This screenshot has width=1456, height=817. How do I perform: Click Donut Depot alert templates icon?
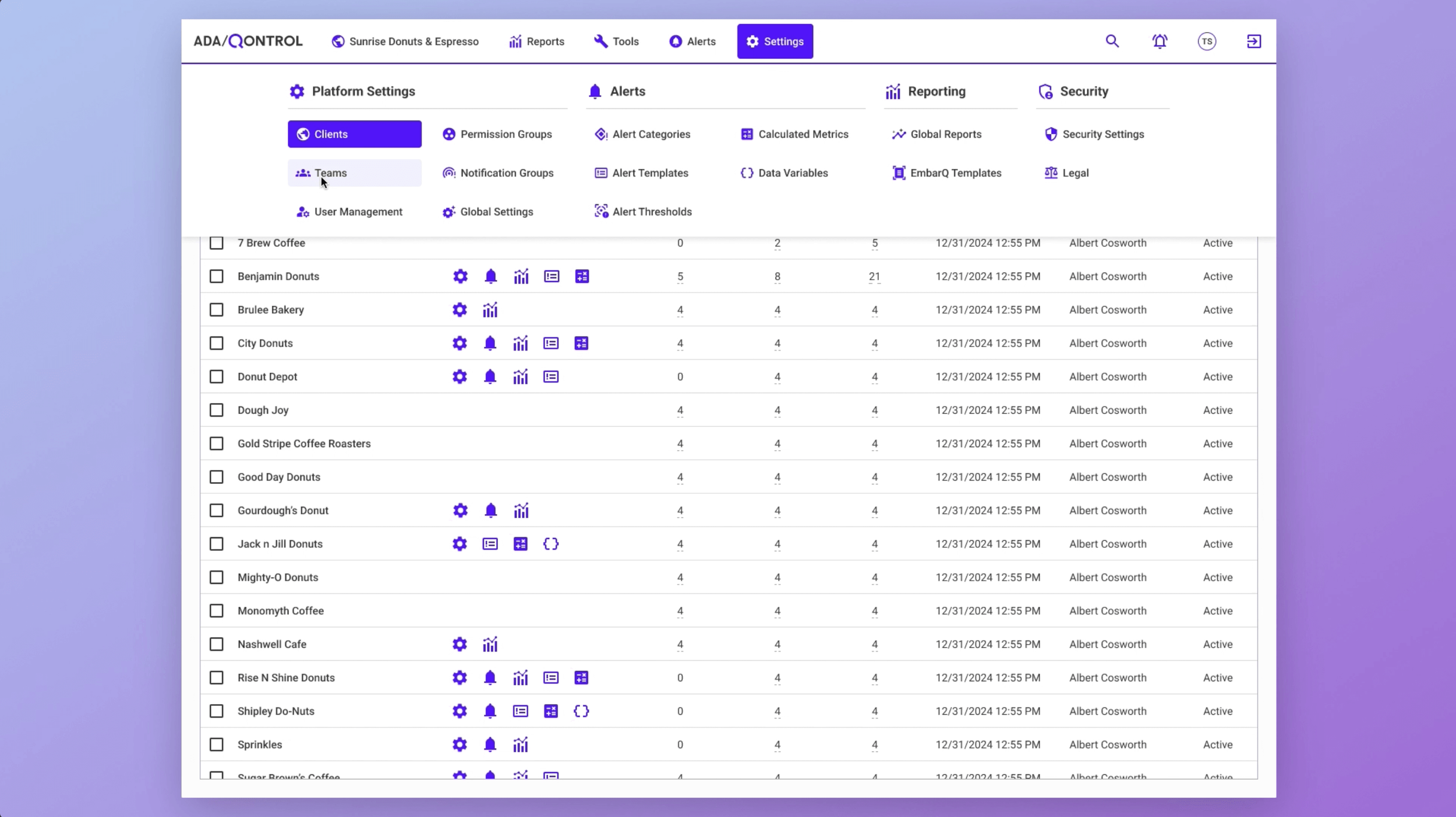coord(550,377)
